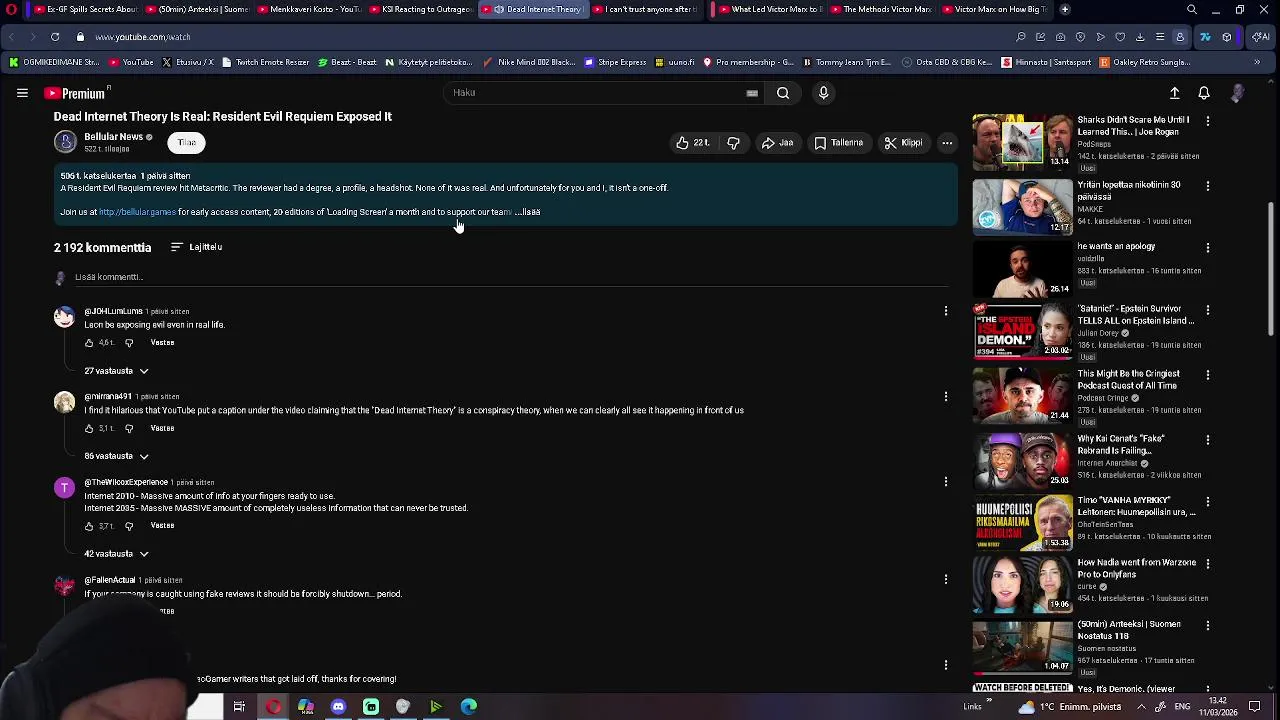Image resolution: width=1280 pixels, height=720 pixels.
Task: Open the notifications bell
Action: pyautogui.click(x=1204, y=93)
